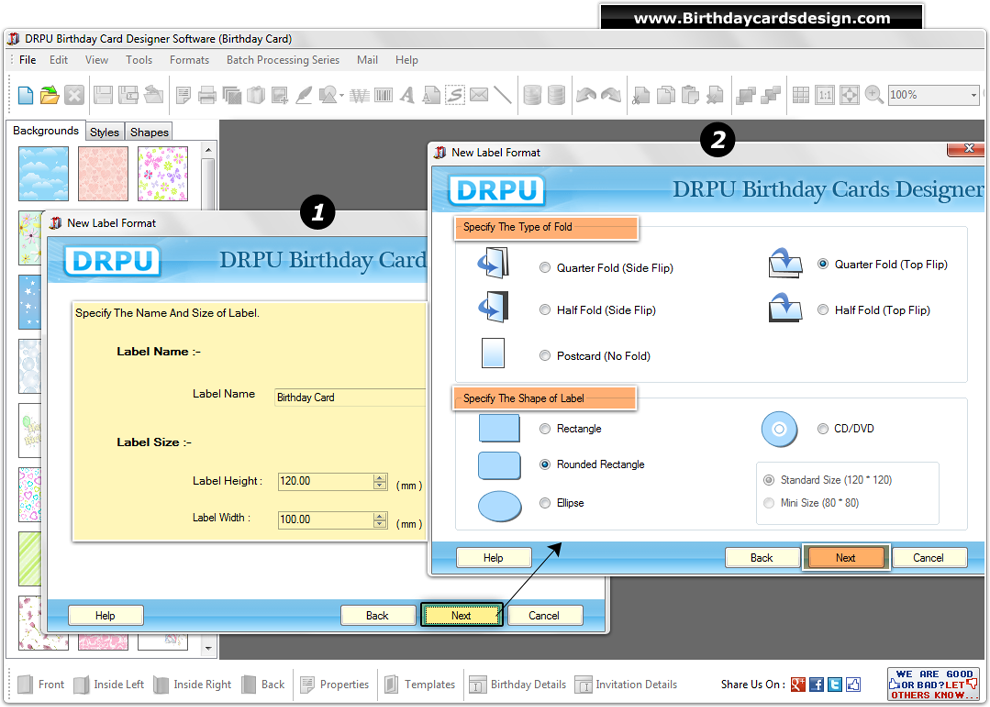Switch to the Shapes tab
Viewport: 990px width, 707px height.
pos(149,132)
